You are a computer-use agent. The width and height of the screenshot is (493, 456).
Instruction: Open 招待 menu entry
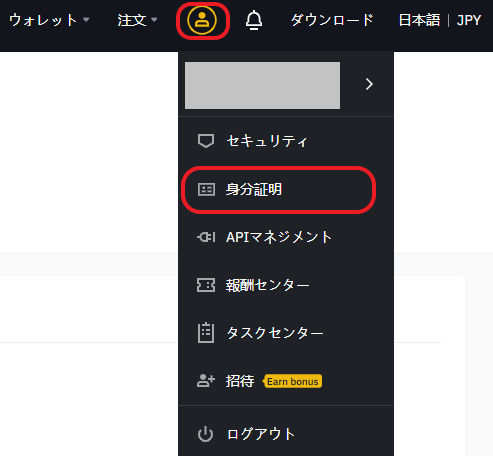point(286,381)
